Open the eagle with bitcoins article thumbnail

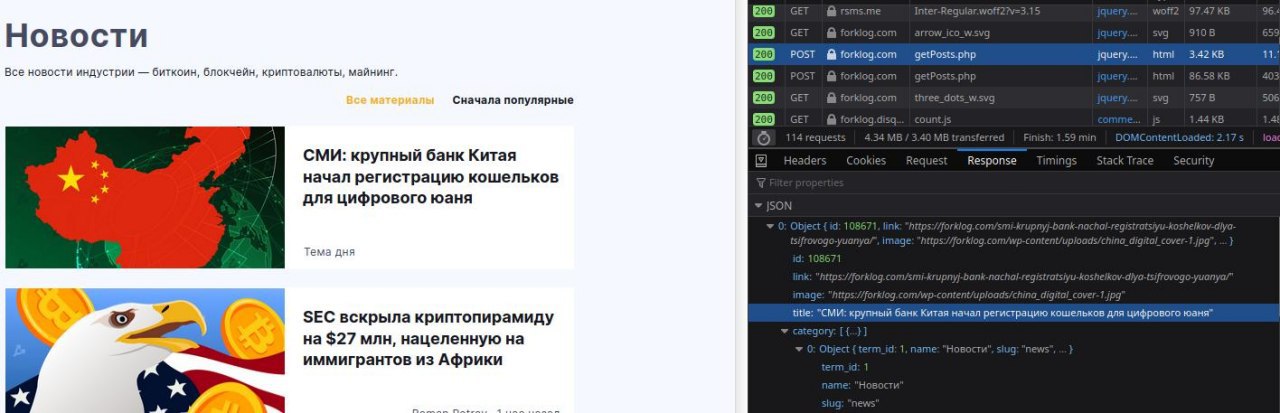pyautogui.click(x=145, y=350)
